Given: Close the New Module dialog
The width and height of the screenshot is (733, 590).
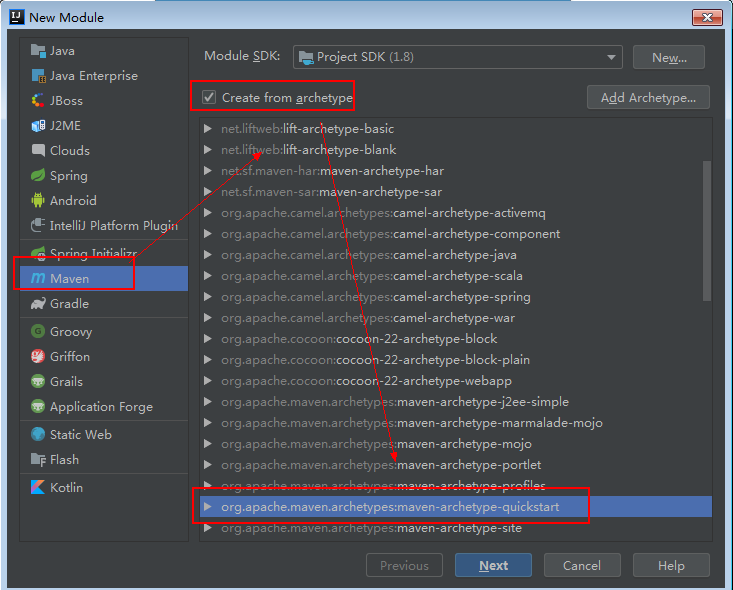Looking at the screenshot, I should (707, 17).
